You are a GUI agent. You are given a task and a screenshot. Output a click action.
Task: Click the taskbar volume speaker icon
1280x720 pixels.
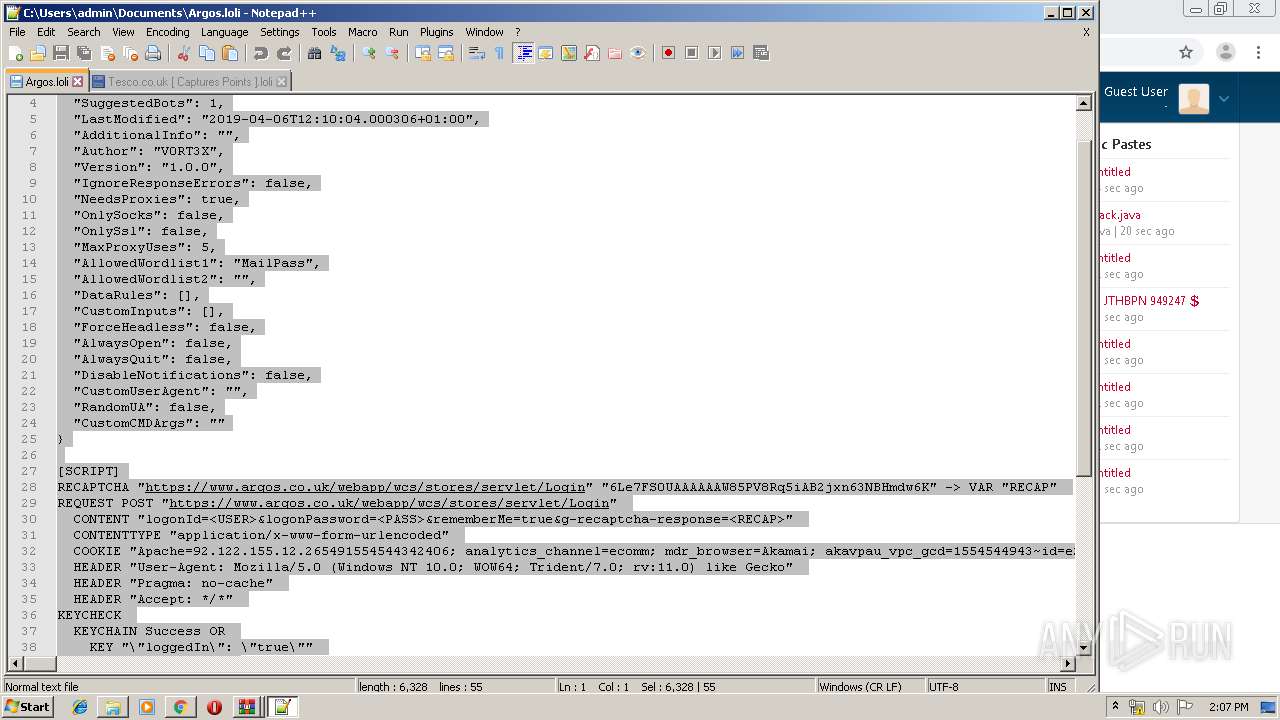pyautogui.click(x=1160, y=707)
